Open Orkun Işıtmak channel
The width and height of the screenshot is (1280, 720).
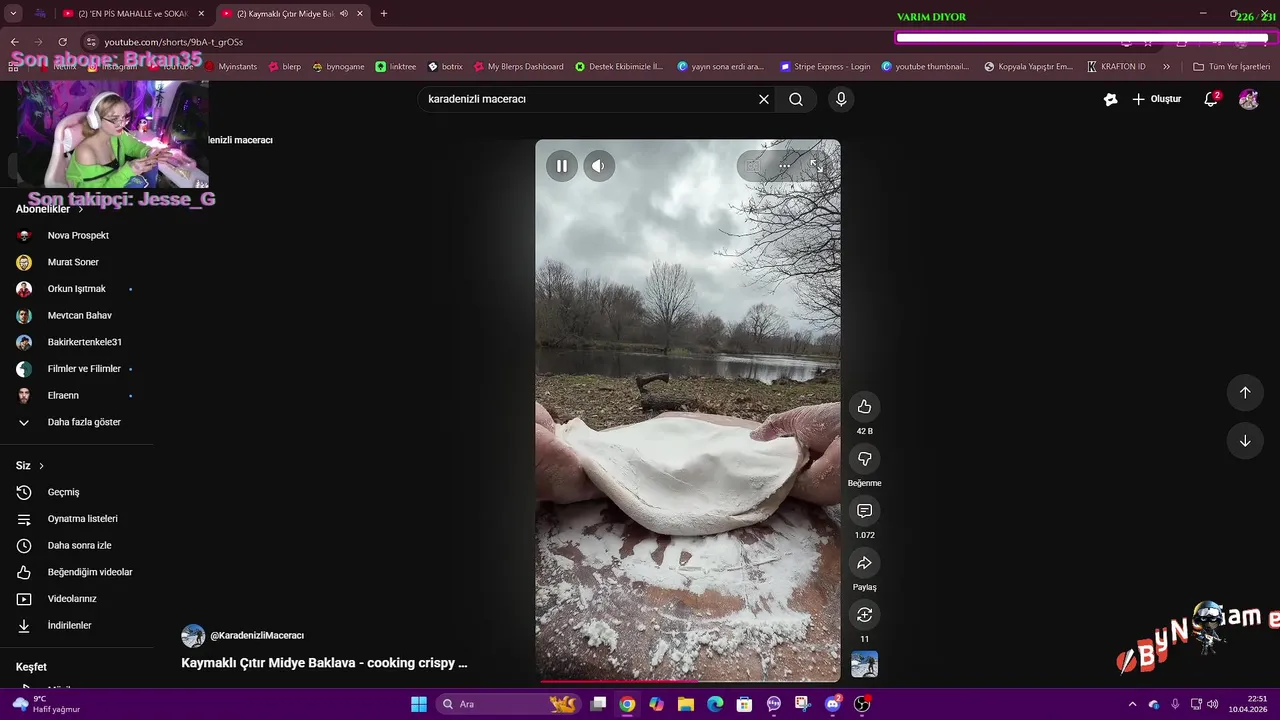click(76, 289)
